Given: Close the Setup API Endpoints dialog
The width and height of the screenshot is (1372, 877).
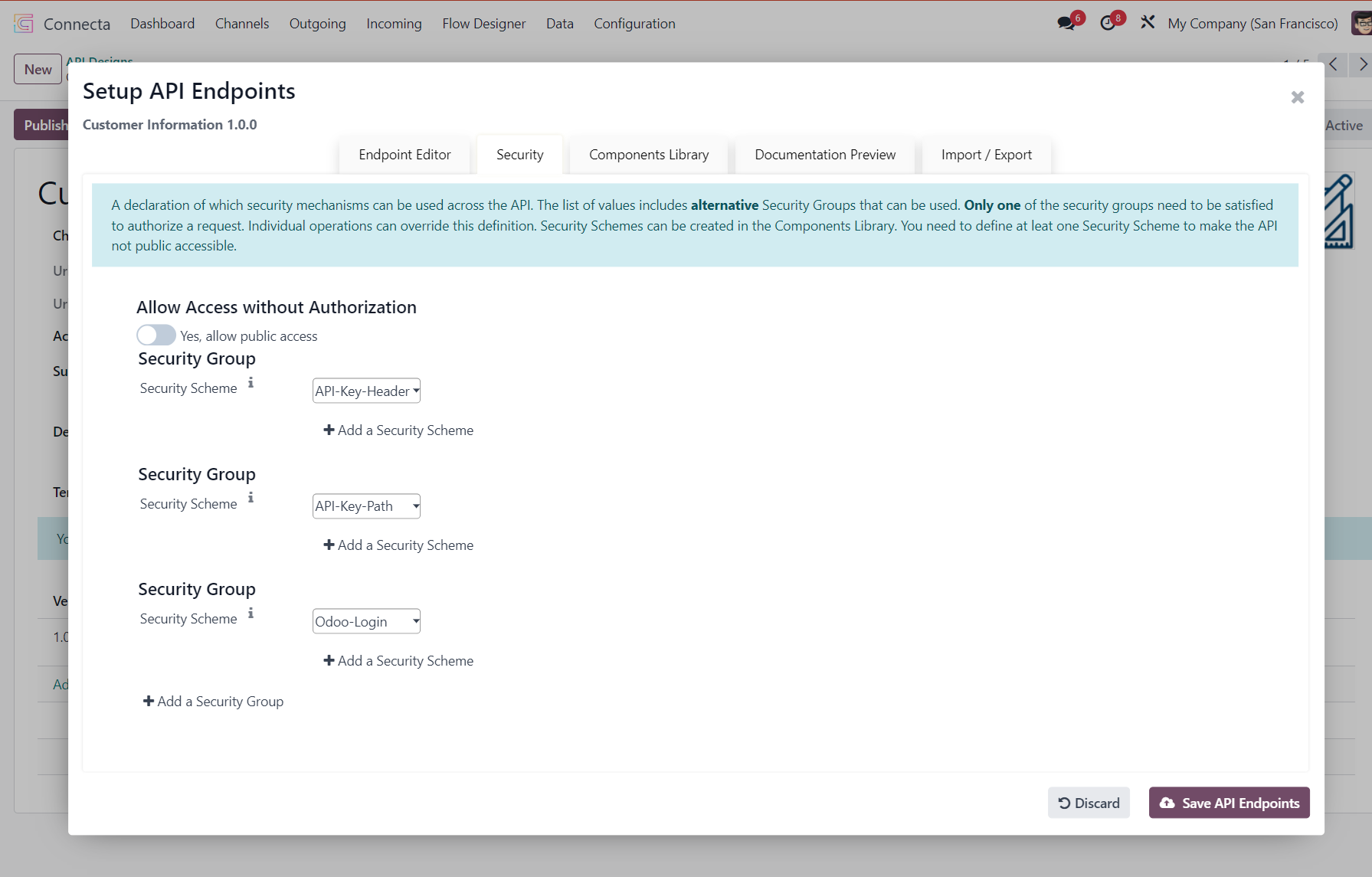Looking at the screenshot, I should coord(1297,97).
